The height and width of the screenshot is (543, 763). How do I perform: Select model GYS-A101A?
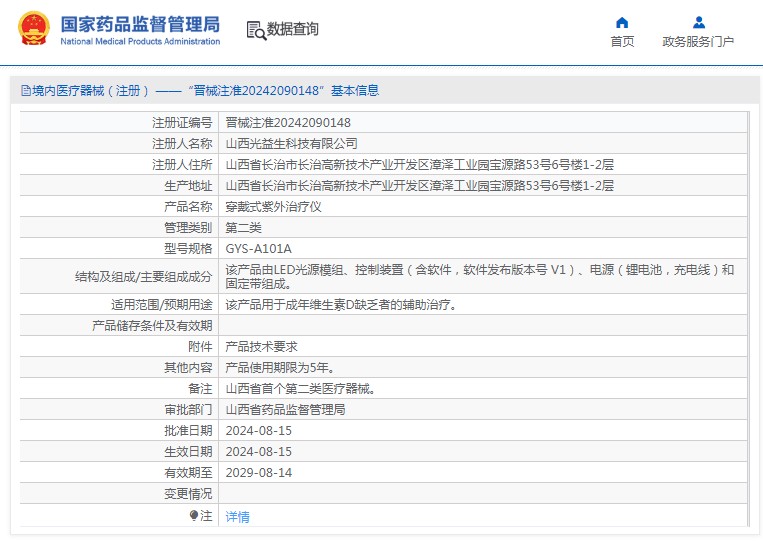(258, 249)
